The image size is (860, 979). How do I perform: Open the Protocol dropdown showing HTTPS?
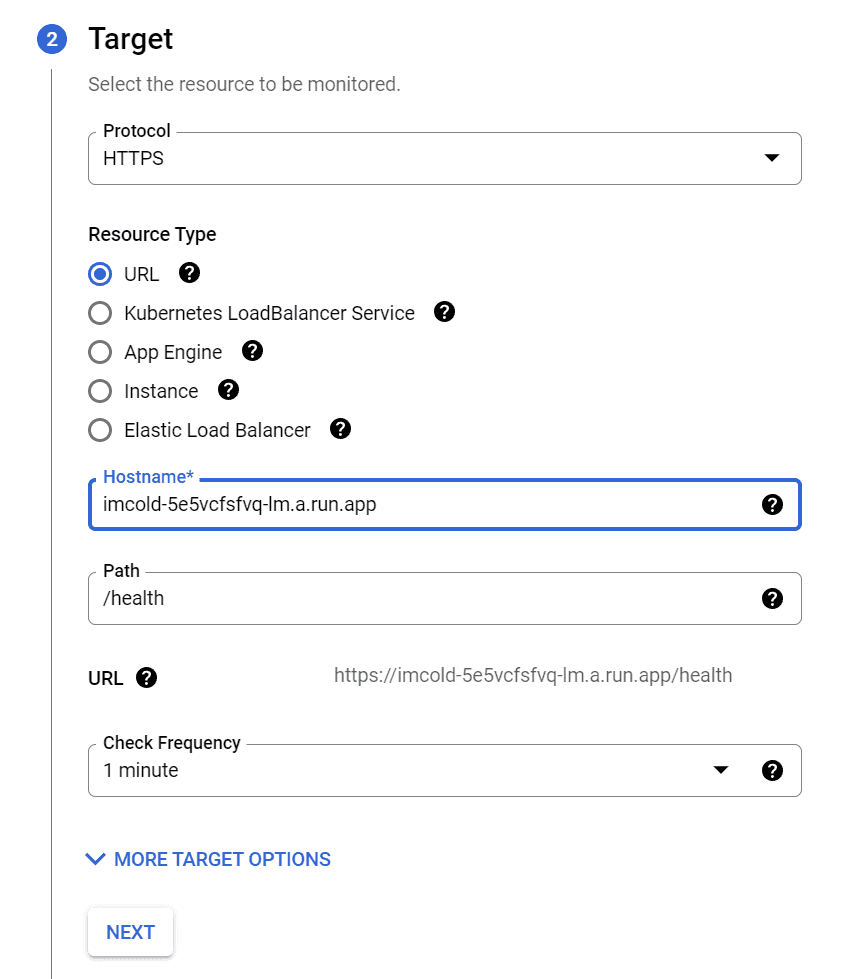(x=444, y=158)
